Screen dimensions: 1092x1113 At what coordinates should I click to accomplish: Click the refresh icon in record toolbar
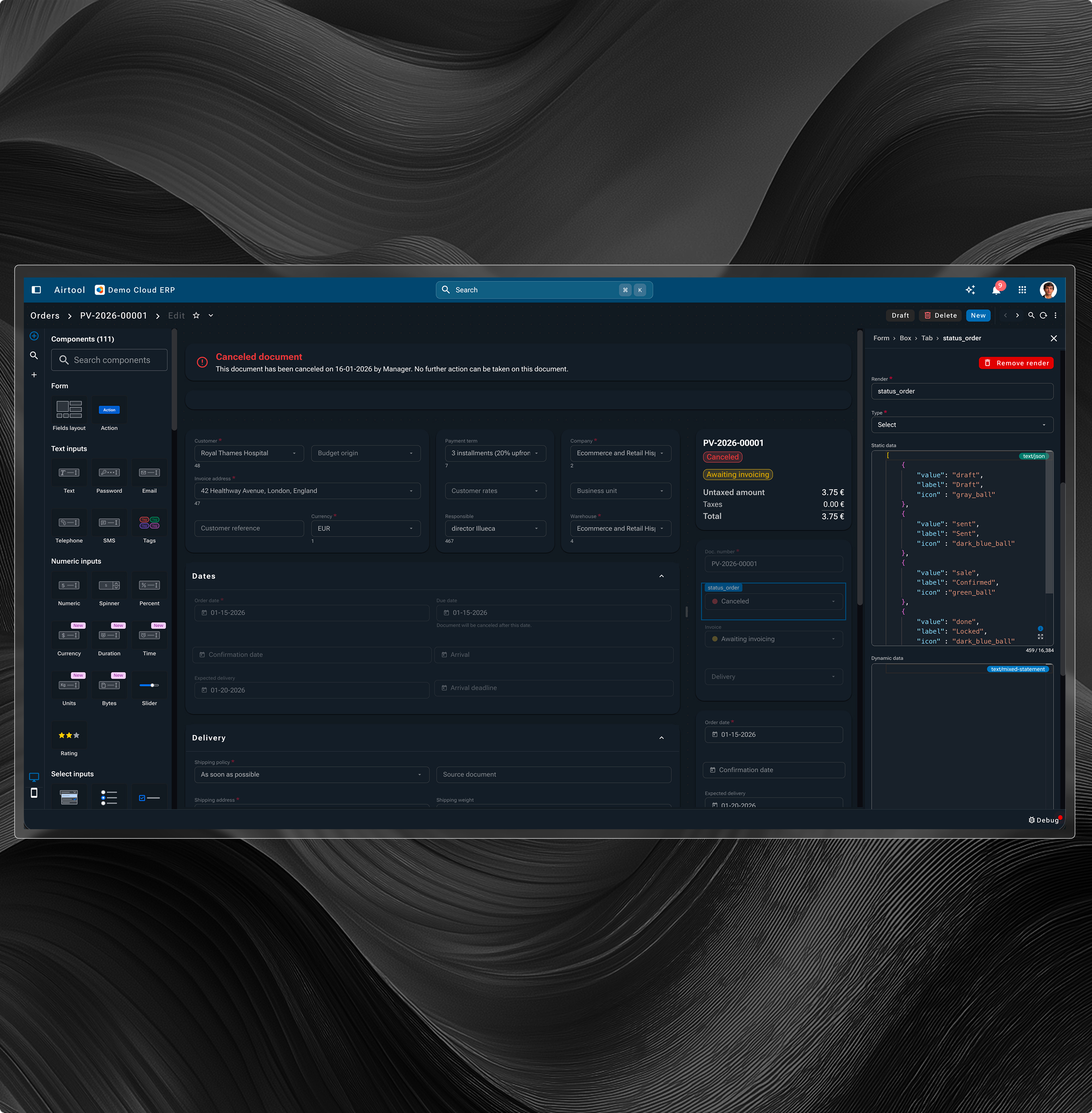(x=1043, y=316)
